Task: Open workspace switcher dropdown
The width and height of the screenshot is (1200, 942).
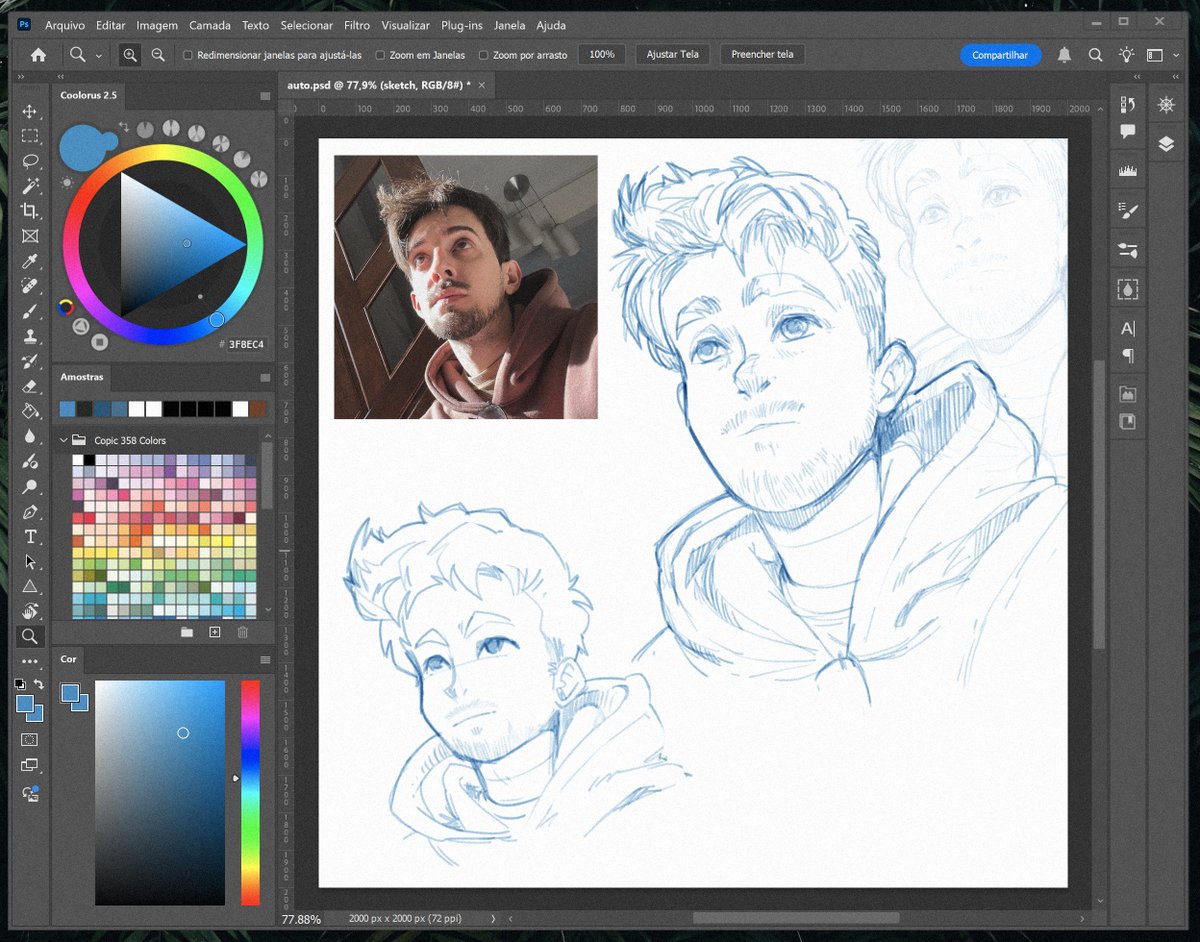Action: [x=1159, y=55]
